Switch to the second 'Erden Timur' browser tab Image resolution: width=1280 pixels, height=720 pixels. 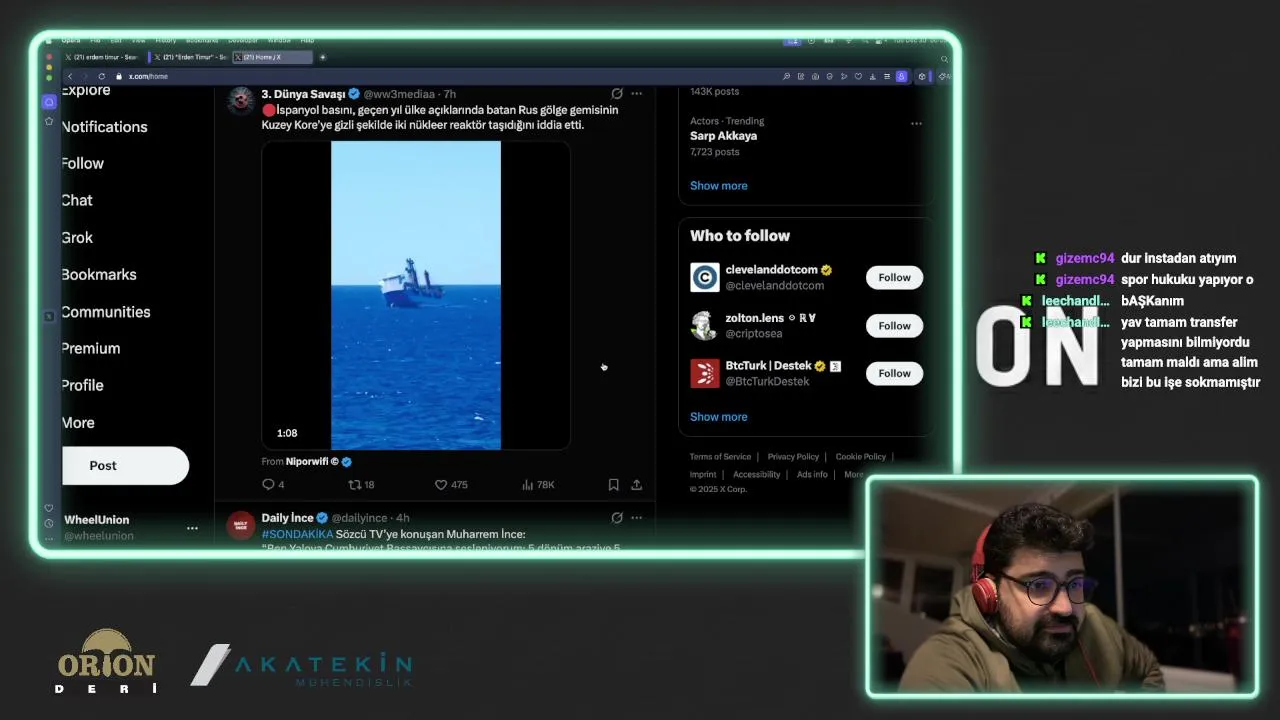pos(190,57)
